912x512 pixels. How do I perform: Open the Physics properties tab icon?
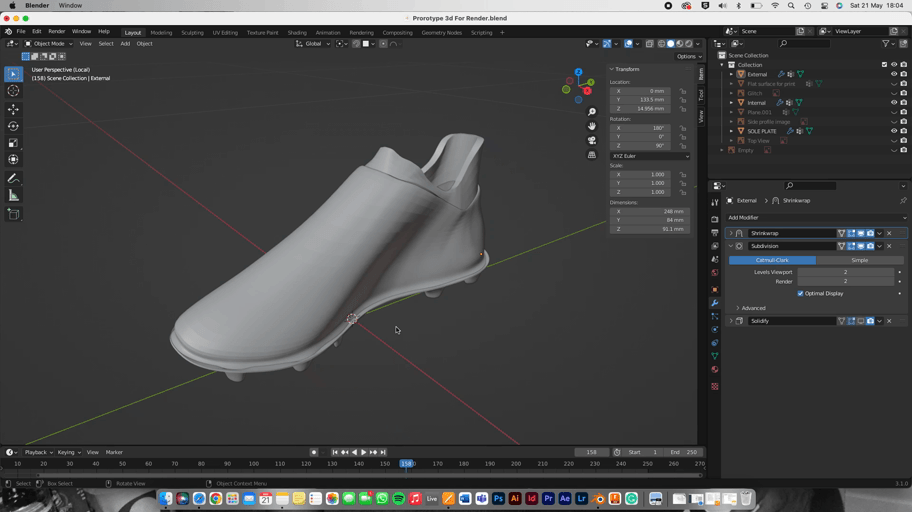coord(715,329)
